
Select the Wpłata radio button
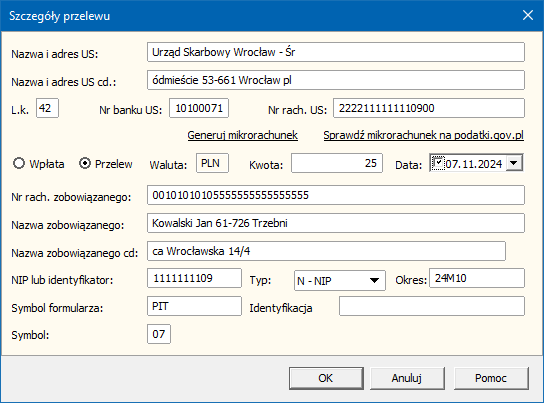pyautogui.click(x=19, y=163)
